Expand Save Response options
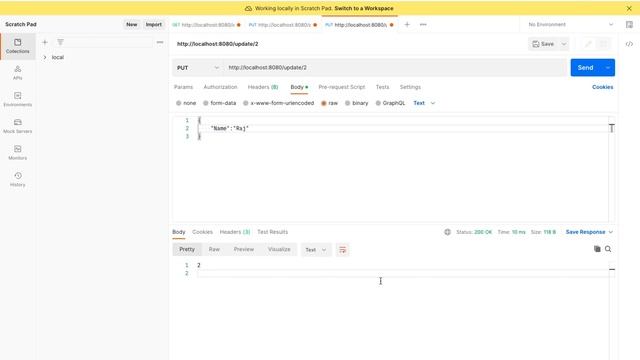This screenshot has width=640, height=360. [611, 232]
